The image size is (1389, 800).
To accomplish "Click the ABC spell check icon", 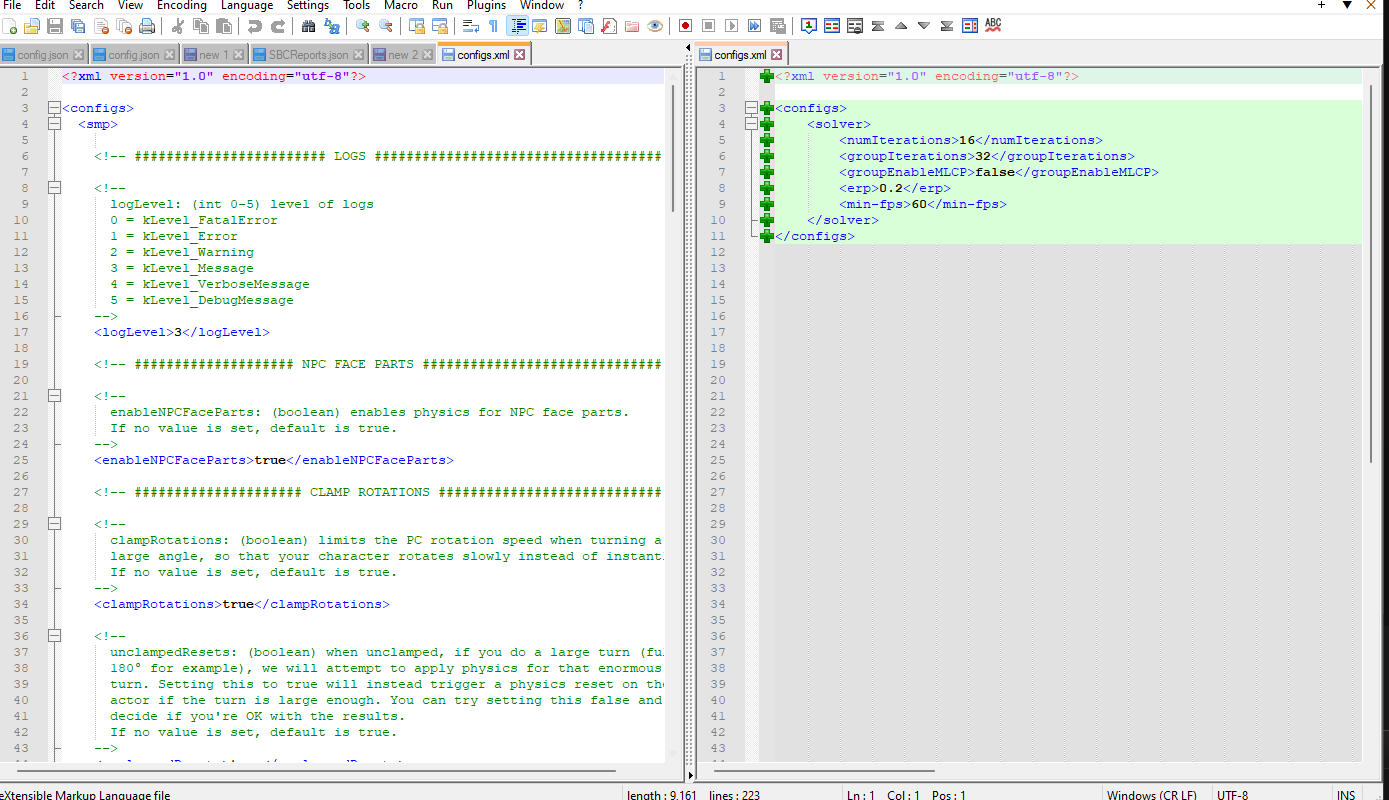I will [993, 26].
